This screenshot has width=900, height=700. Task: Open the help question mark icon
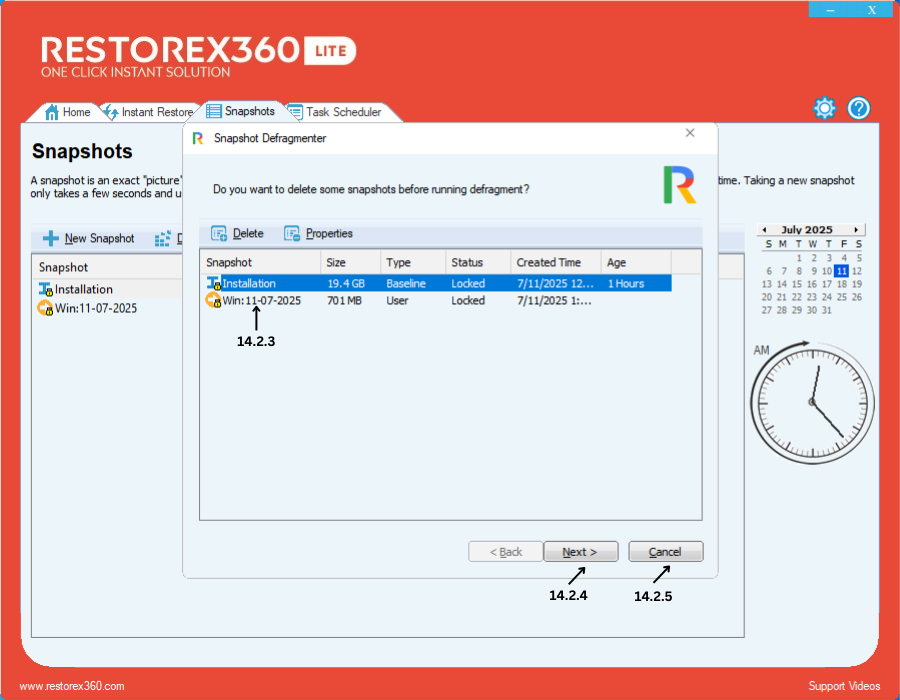pos(859,108)
